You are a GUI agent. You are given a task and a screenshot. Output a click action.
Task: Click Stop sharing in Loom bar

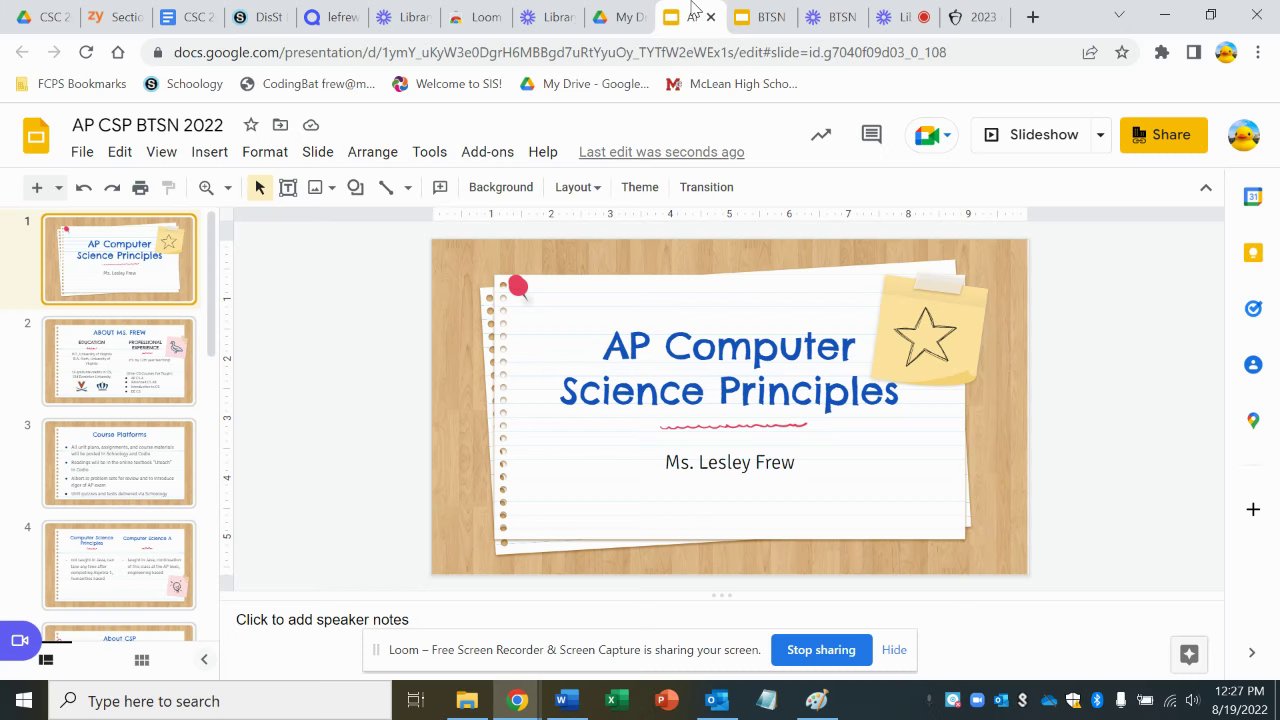[x=821, y=650]
